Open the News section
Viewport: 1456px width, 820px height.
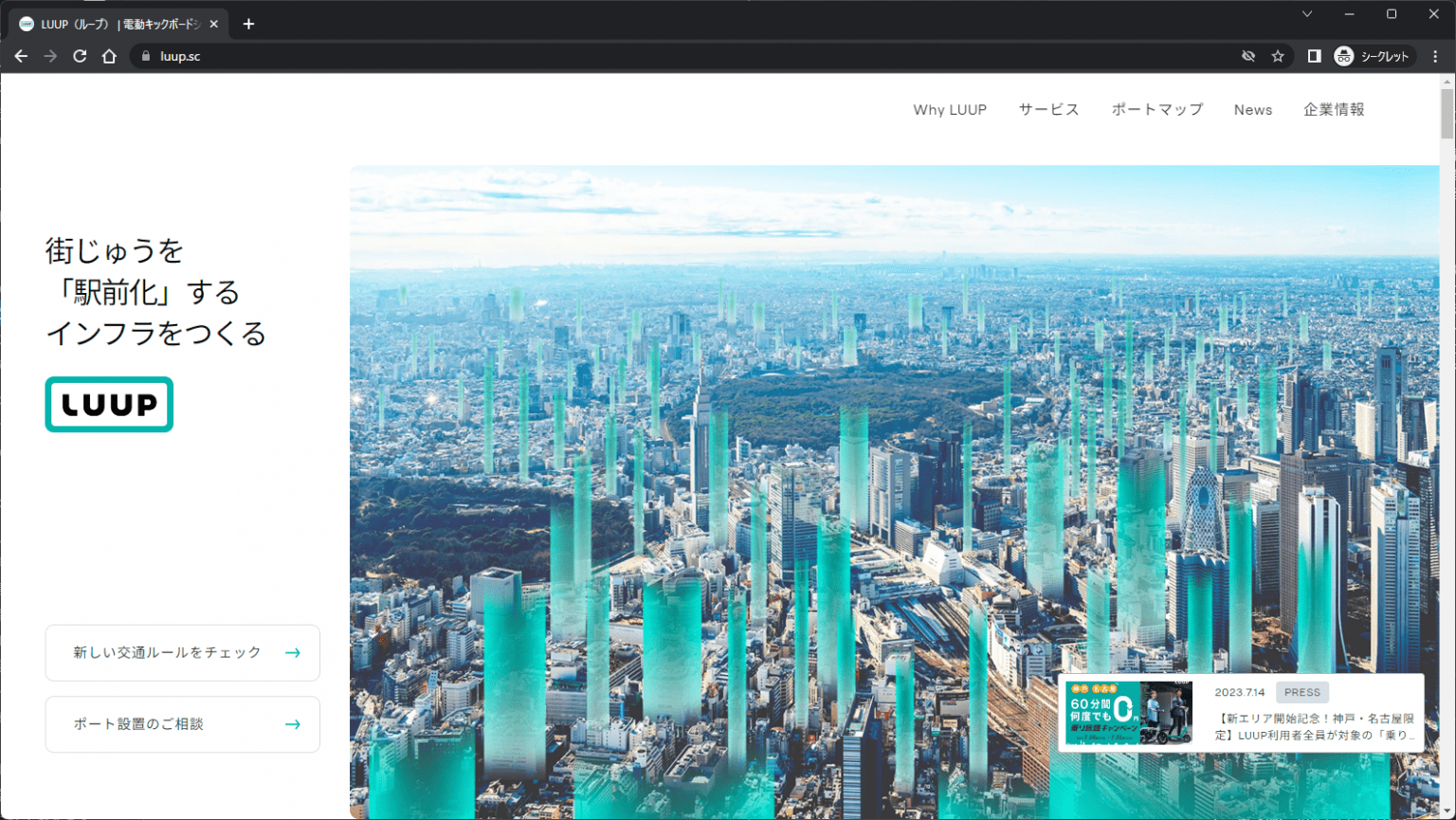(x=1253, y=109)
